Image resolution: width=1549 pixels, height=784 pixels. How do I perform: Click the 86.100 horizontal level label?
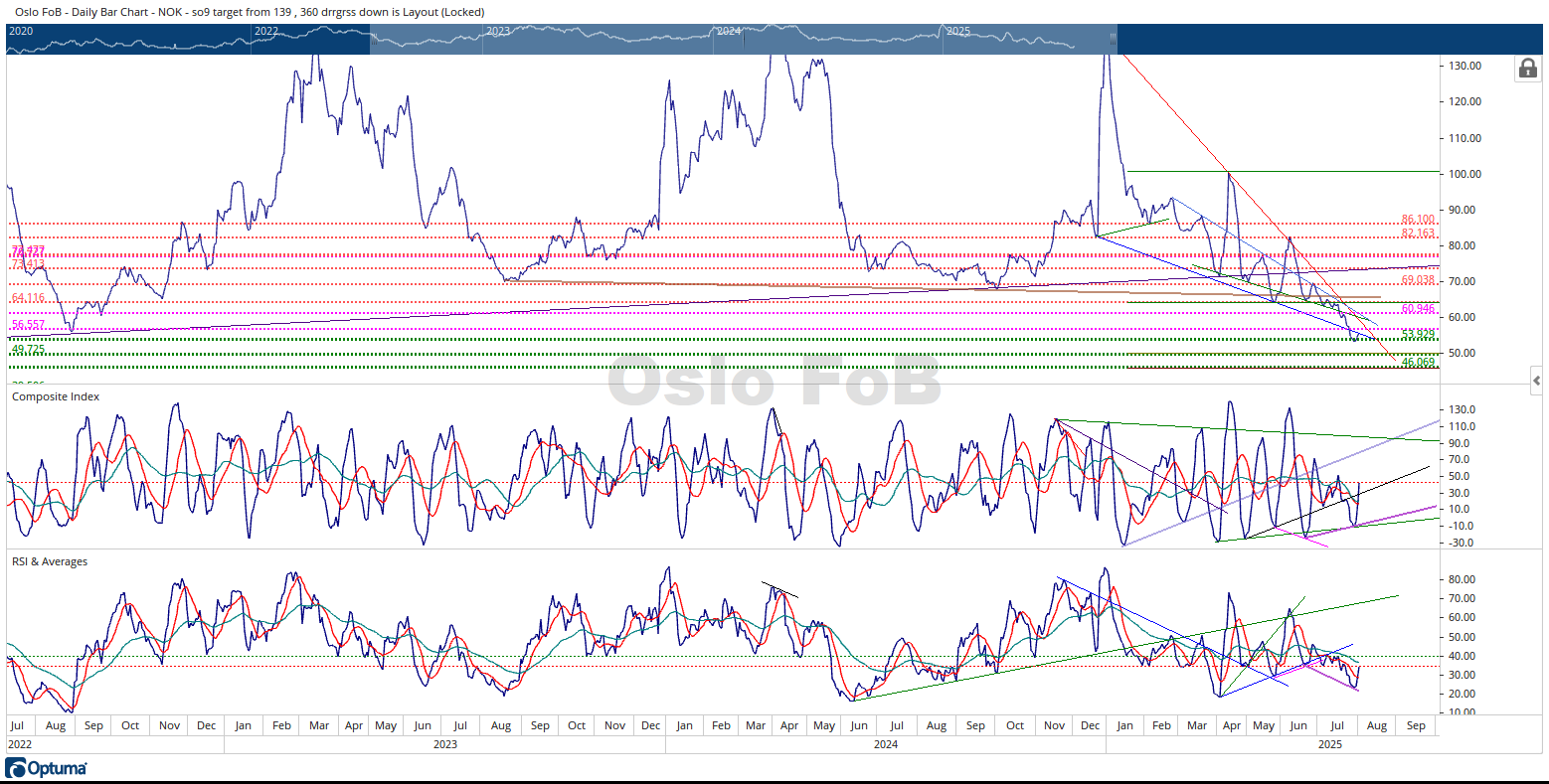(1418, 219)
